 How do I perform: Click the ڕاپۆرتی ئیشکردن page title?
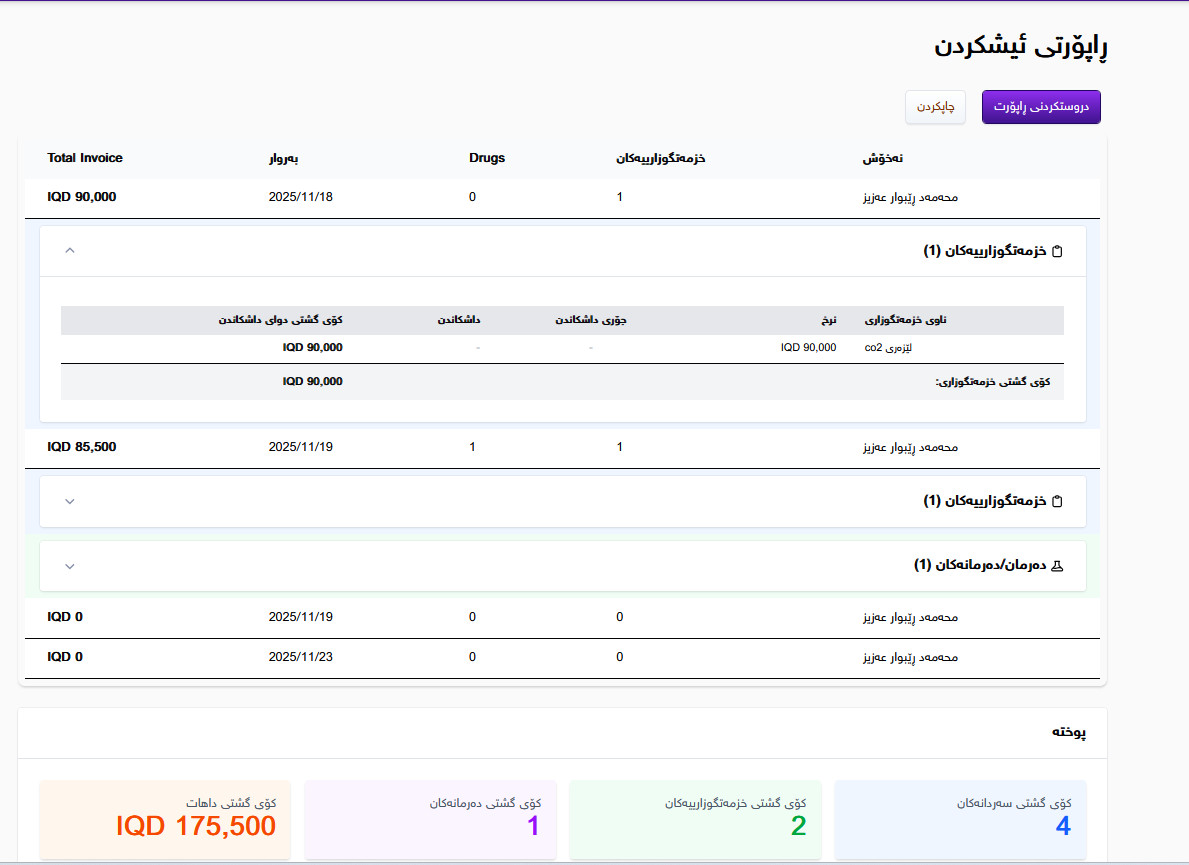coord(1021,46)
